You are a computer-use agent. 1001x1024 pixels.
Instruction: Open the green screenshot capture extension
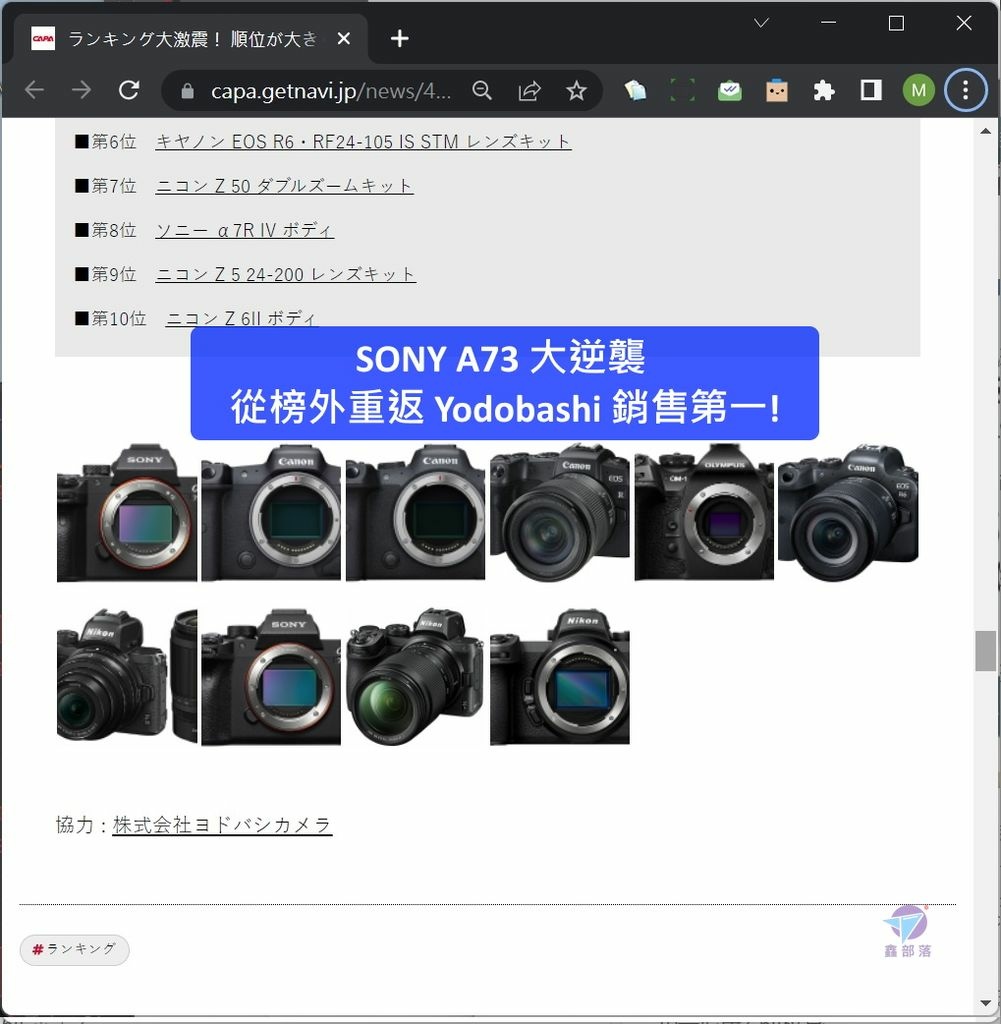coord(682,90)
